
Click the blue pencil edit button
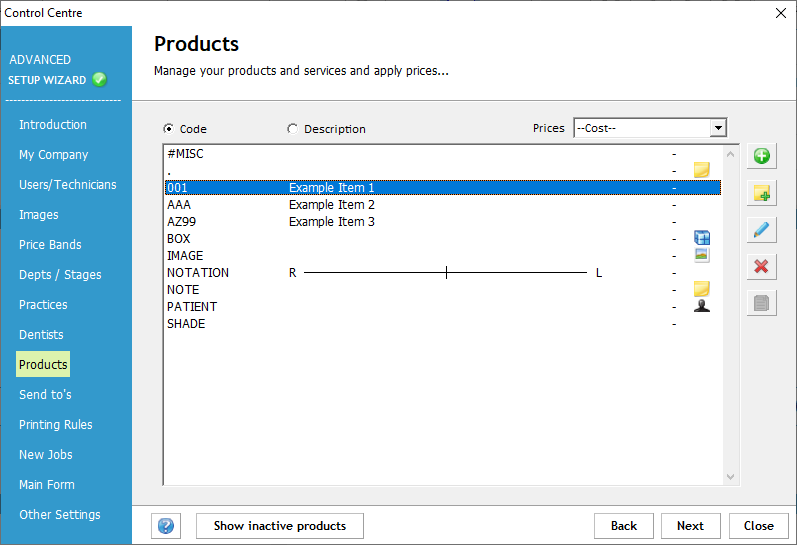(x=761, y=230)
